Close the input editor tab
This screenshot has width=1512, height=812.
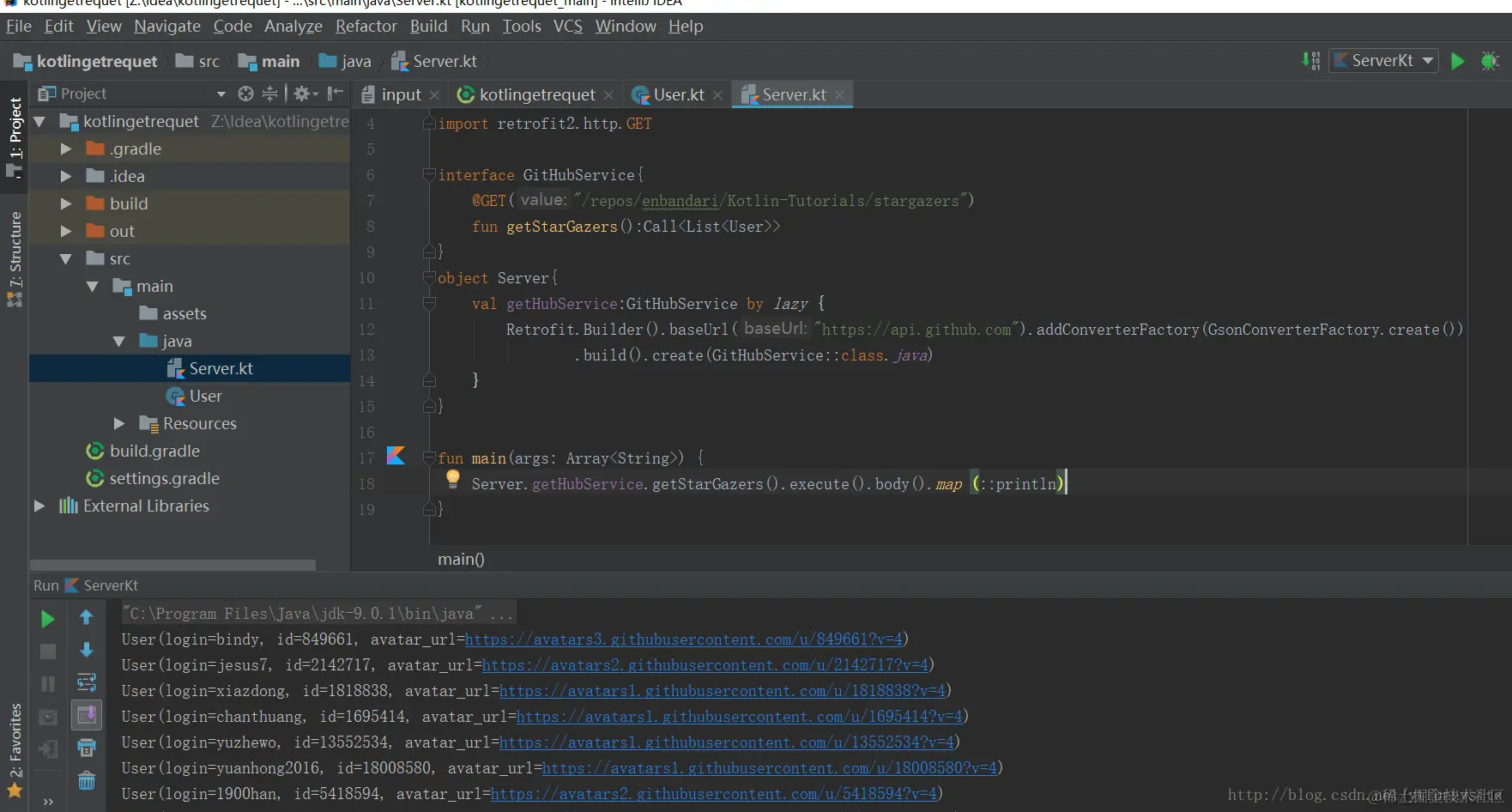tap(434, 95)
